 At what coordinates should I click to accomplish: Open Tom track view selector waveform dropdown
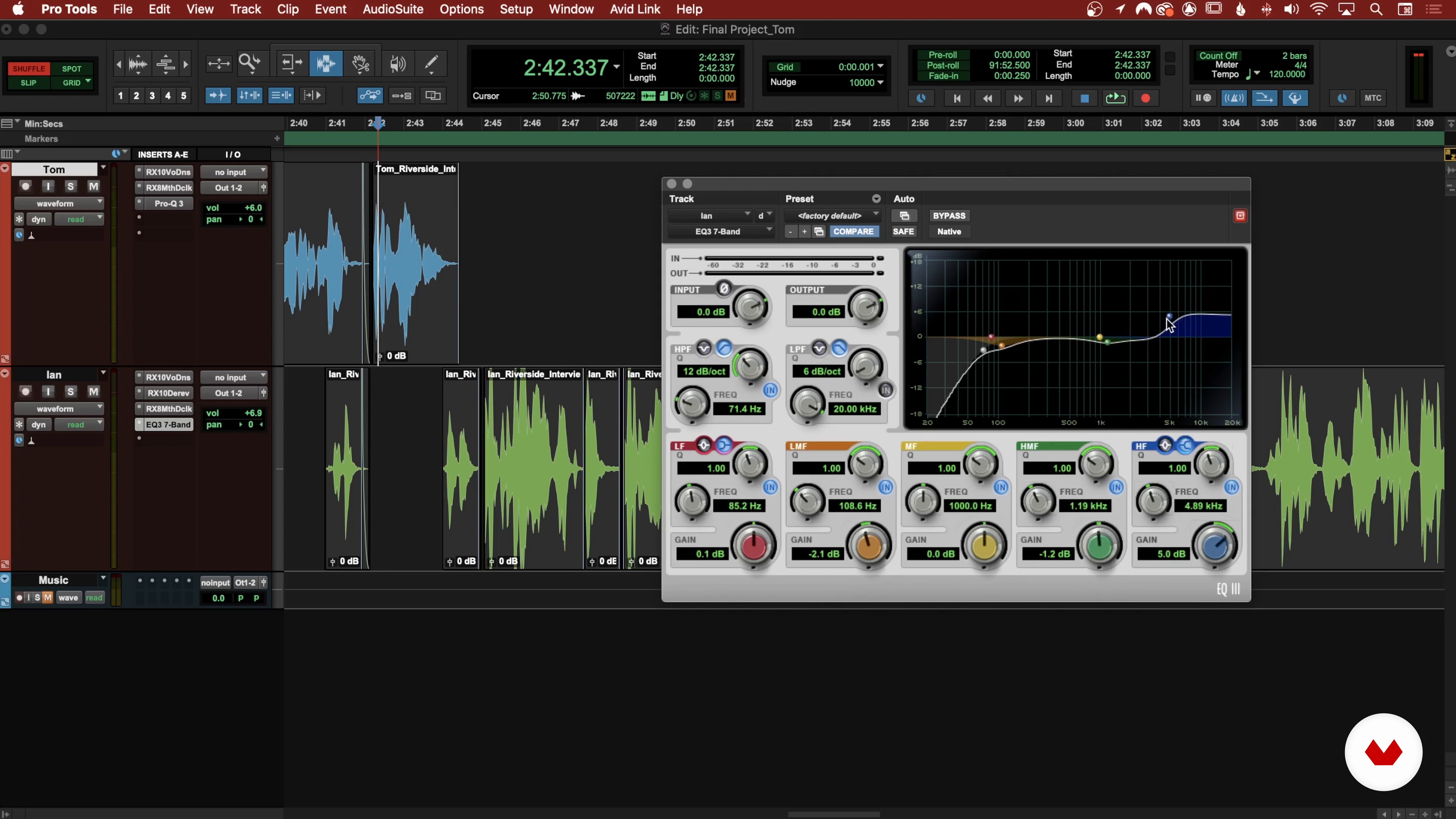point(59,203)
